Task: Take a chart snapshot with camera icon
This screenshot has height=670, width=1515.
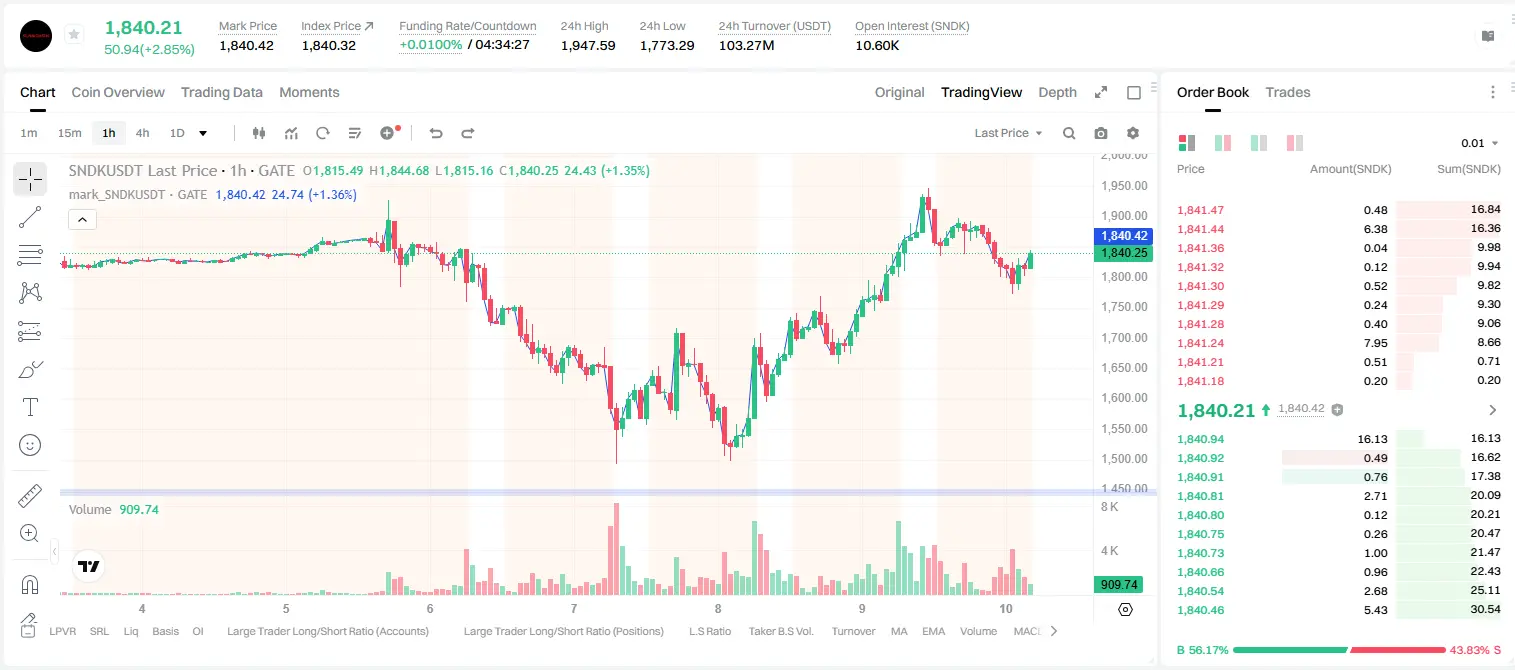Action: 1101,133
